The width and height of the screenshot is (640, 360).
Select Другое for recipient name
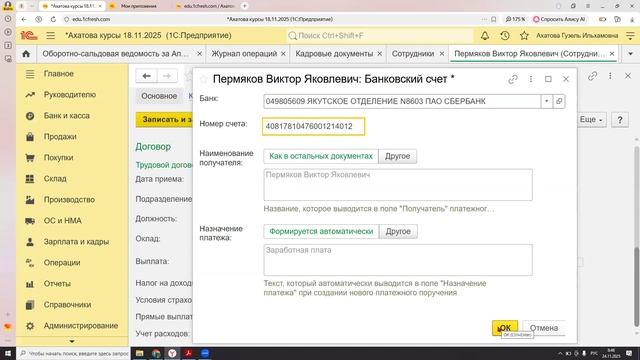(x=398, y=156)
